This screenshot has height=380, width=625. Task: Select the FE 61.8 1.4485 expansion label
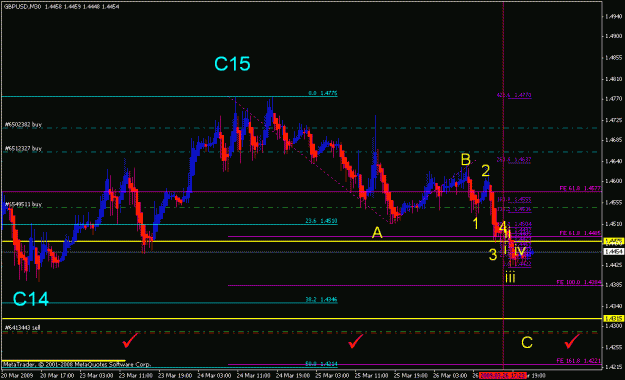point(580,233)
